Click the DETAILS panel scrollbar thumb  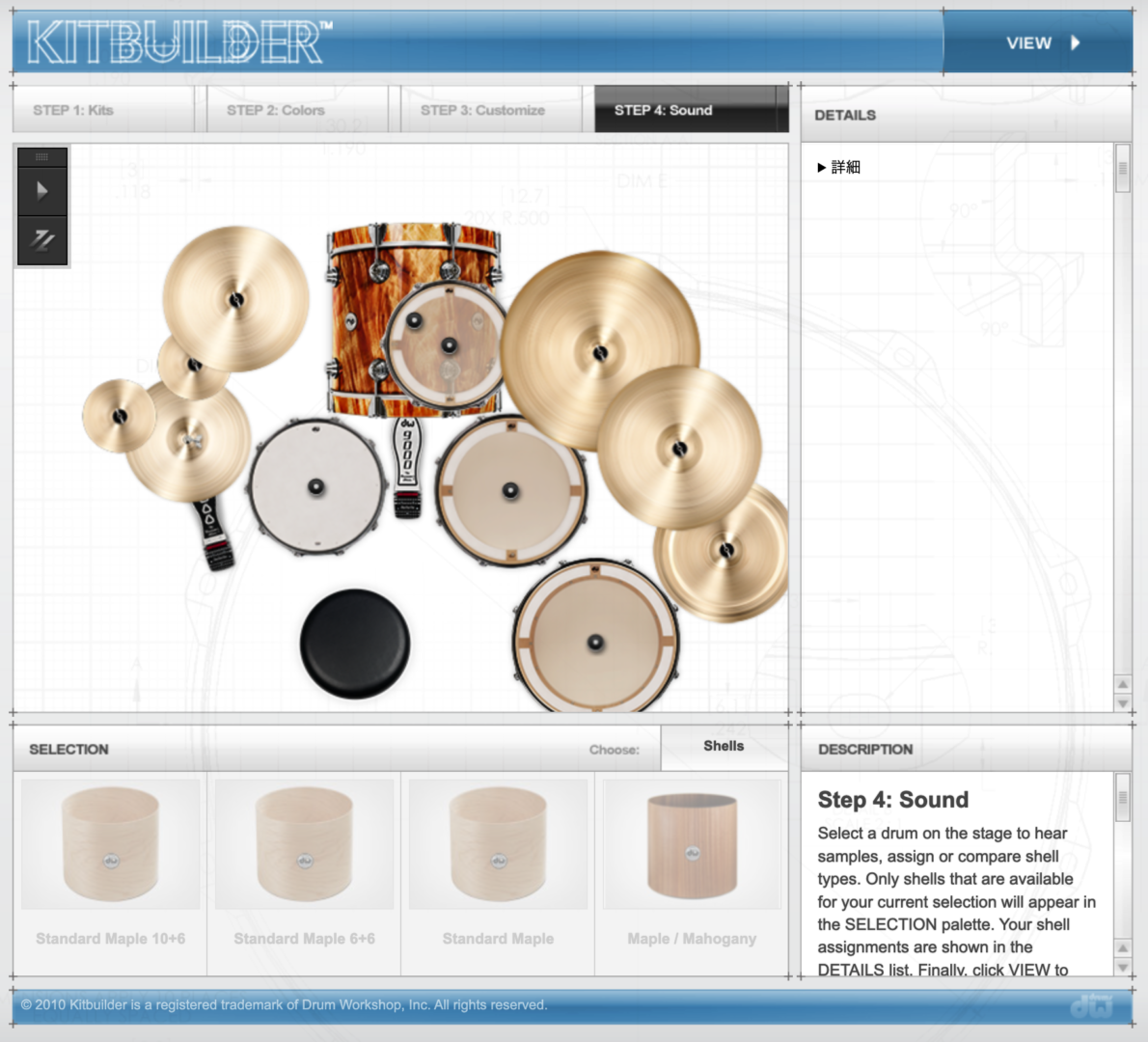(x=1122, y=170)
